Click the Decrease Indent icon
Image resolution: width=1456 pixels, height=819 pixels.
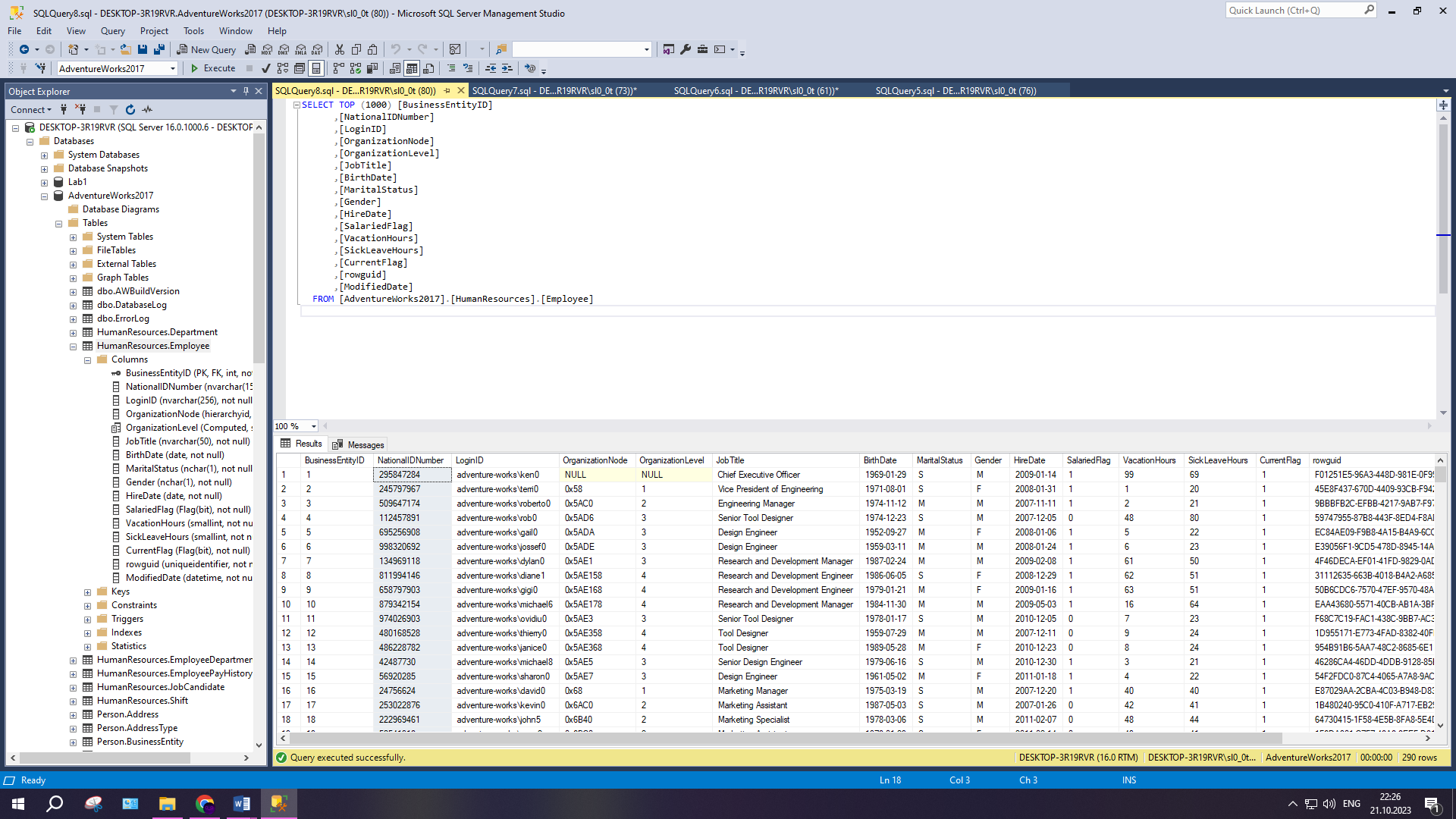click(491, 69)
